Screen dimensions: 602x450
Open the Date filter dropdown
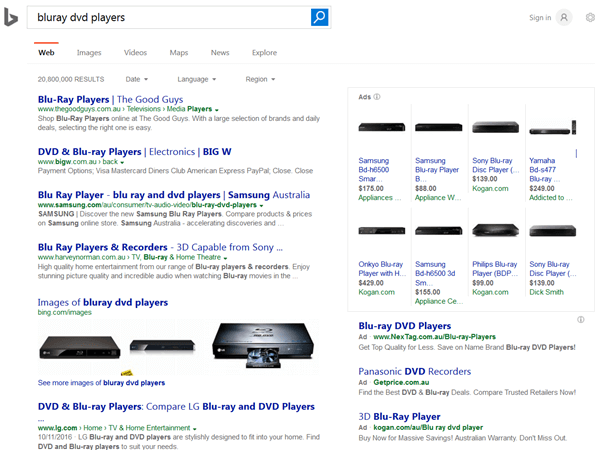pos(136,79)
